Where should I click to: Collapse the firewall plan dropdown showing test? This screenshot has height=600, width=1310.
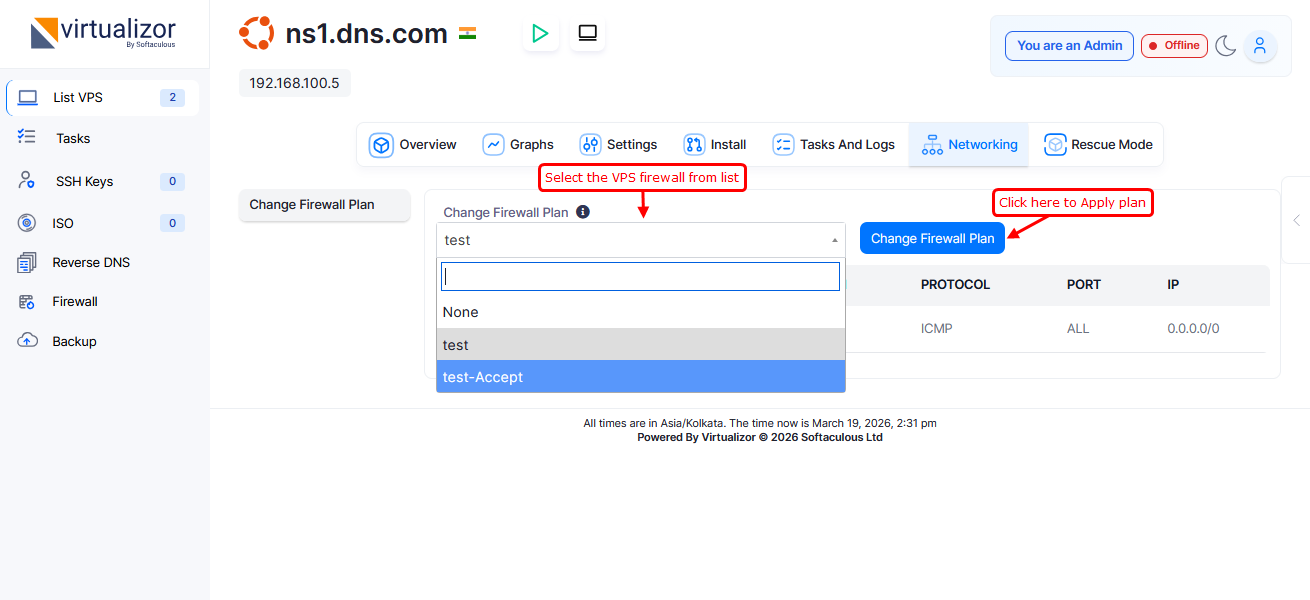640,240
